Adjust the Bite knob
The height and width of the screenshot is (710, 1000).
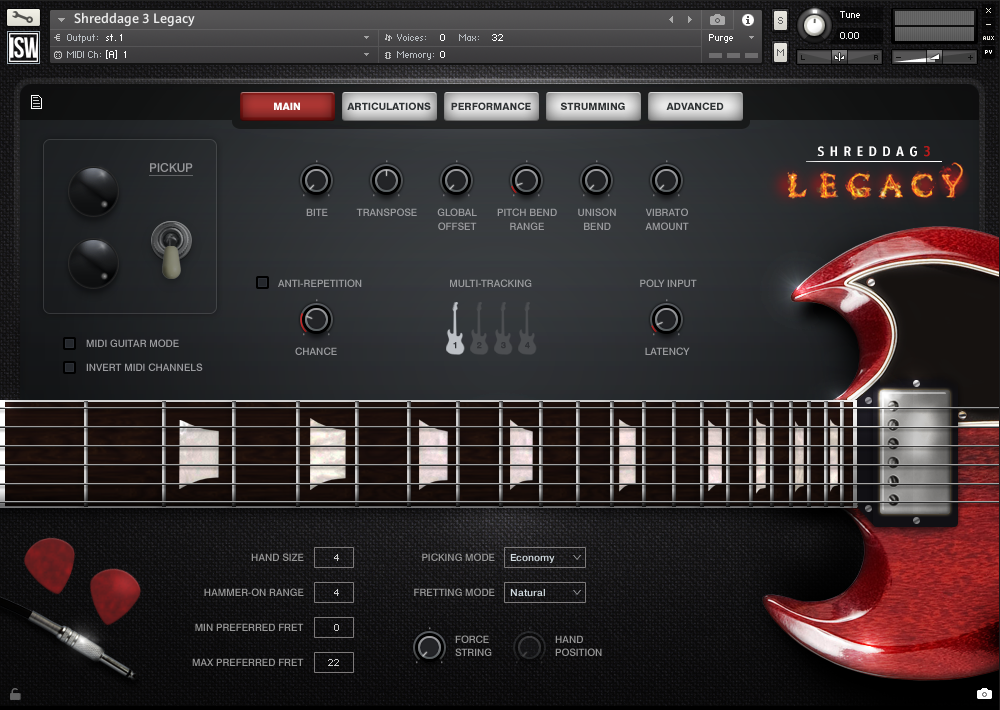[x=316, y=178]
